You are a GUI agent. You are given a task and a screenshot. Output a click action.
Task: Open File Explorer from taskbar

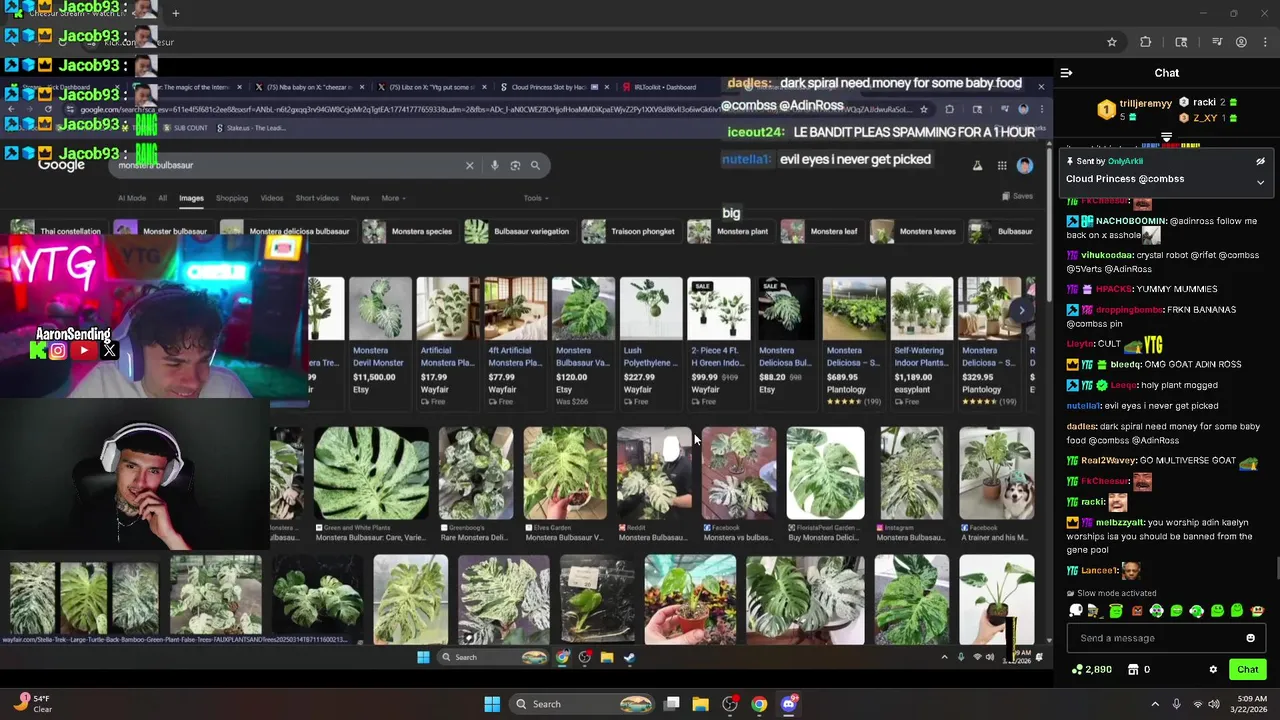(700, 704)
